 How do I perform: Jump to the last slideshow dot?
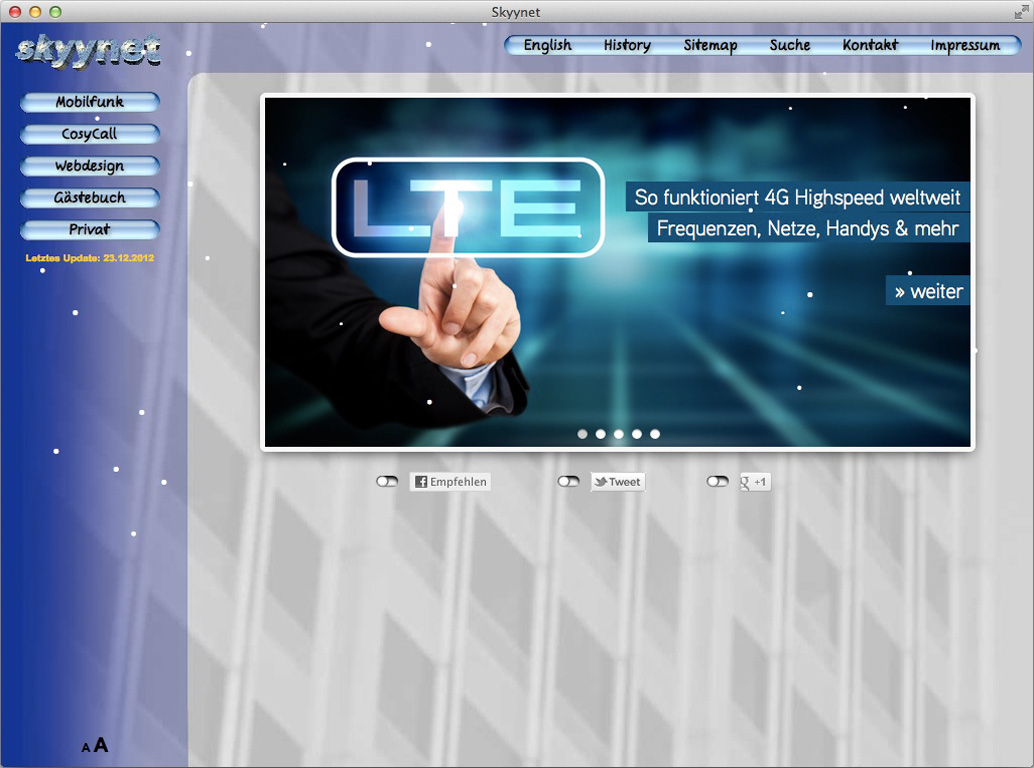point(655,434)
